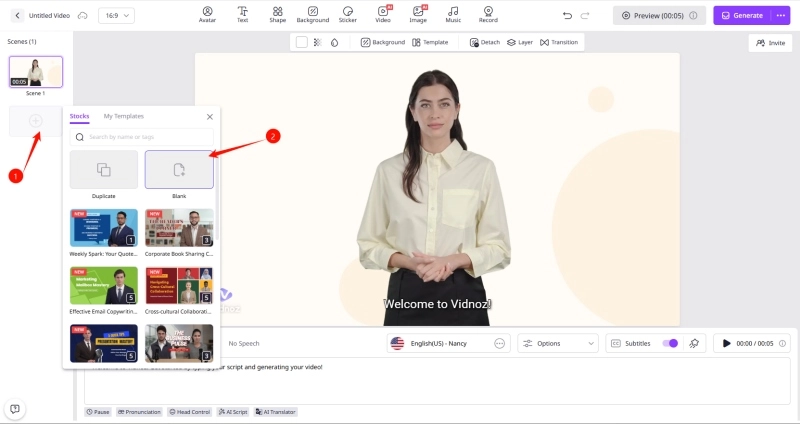Choose the Blank scene option
The height and width of the screenshot is (424, 800).
(x=179, y=169)
